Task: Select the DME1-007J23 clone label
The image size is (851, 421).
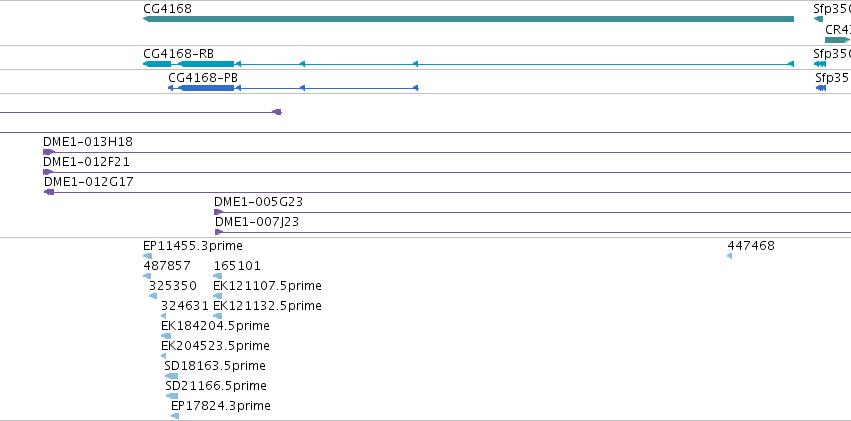Action: (x=257, y=222)
